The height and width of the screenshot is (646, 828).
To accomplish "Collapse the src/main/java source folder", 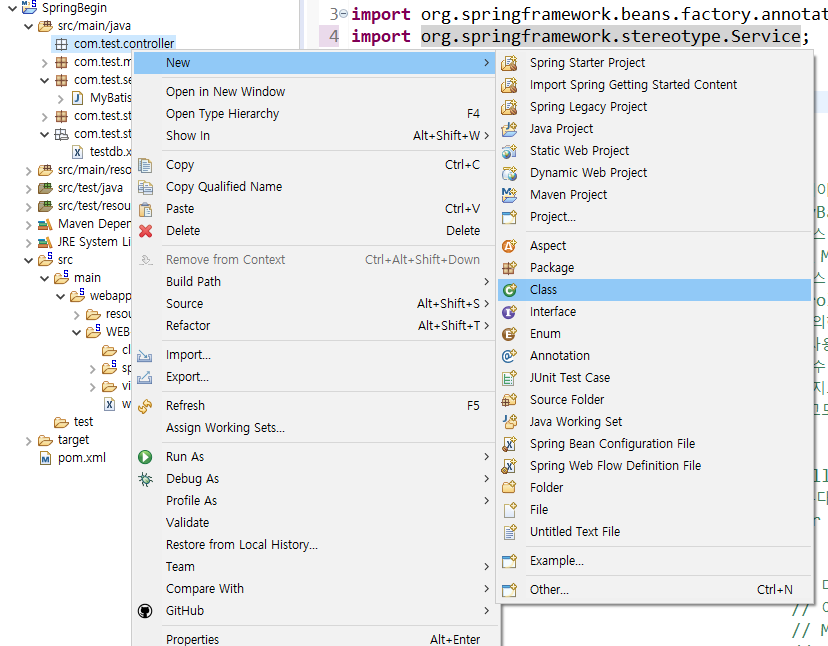I will point(29,26).
